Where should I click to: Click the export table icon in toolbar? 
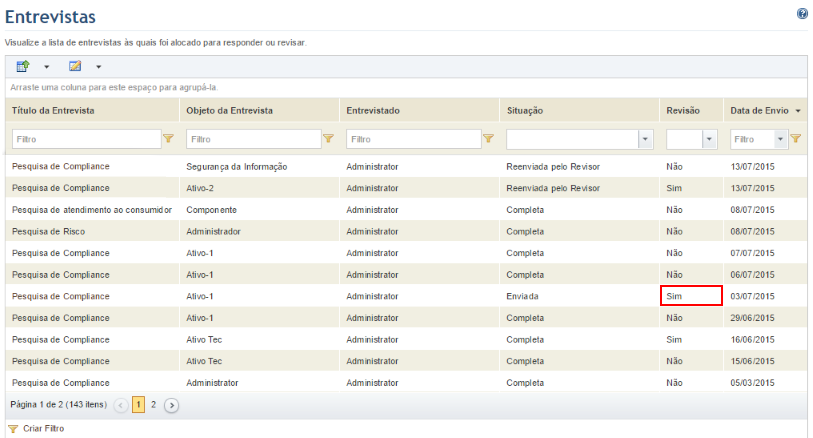pos(23,66)
